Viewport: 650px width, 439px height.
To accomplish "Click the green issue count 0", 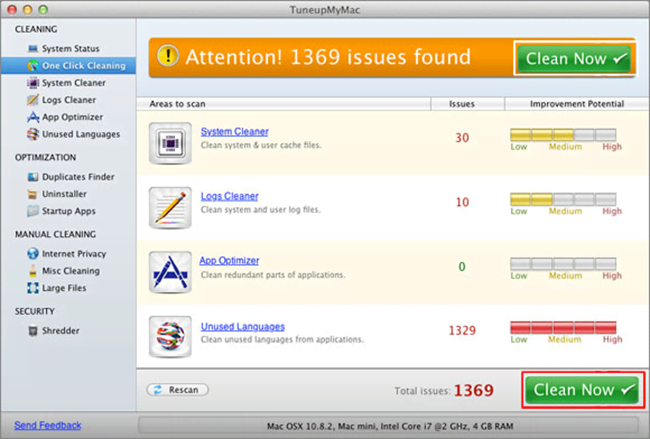I will click(462, 267).
